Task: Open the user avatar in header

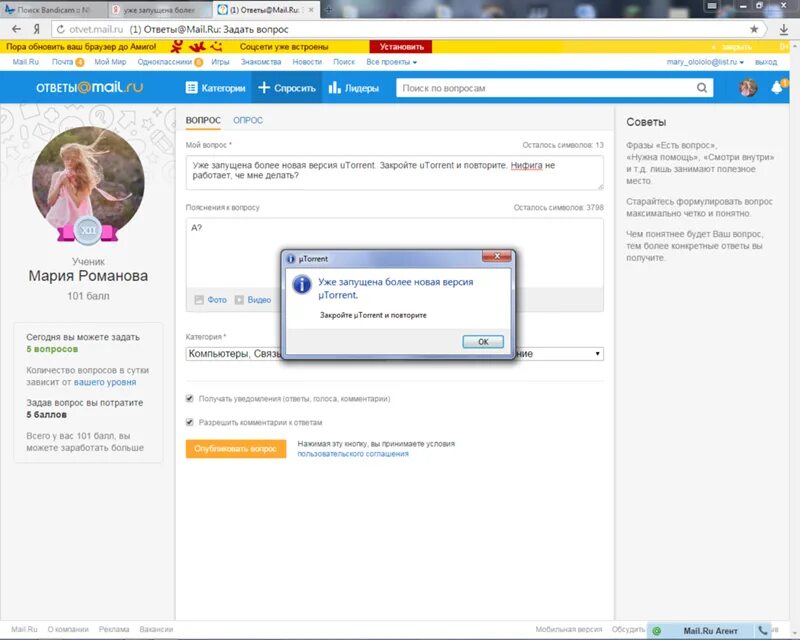Action: (x=748, y=88)
